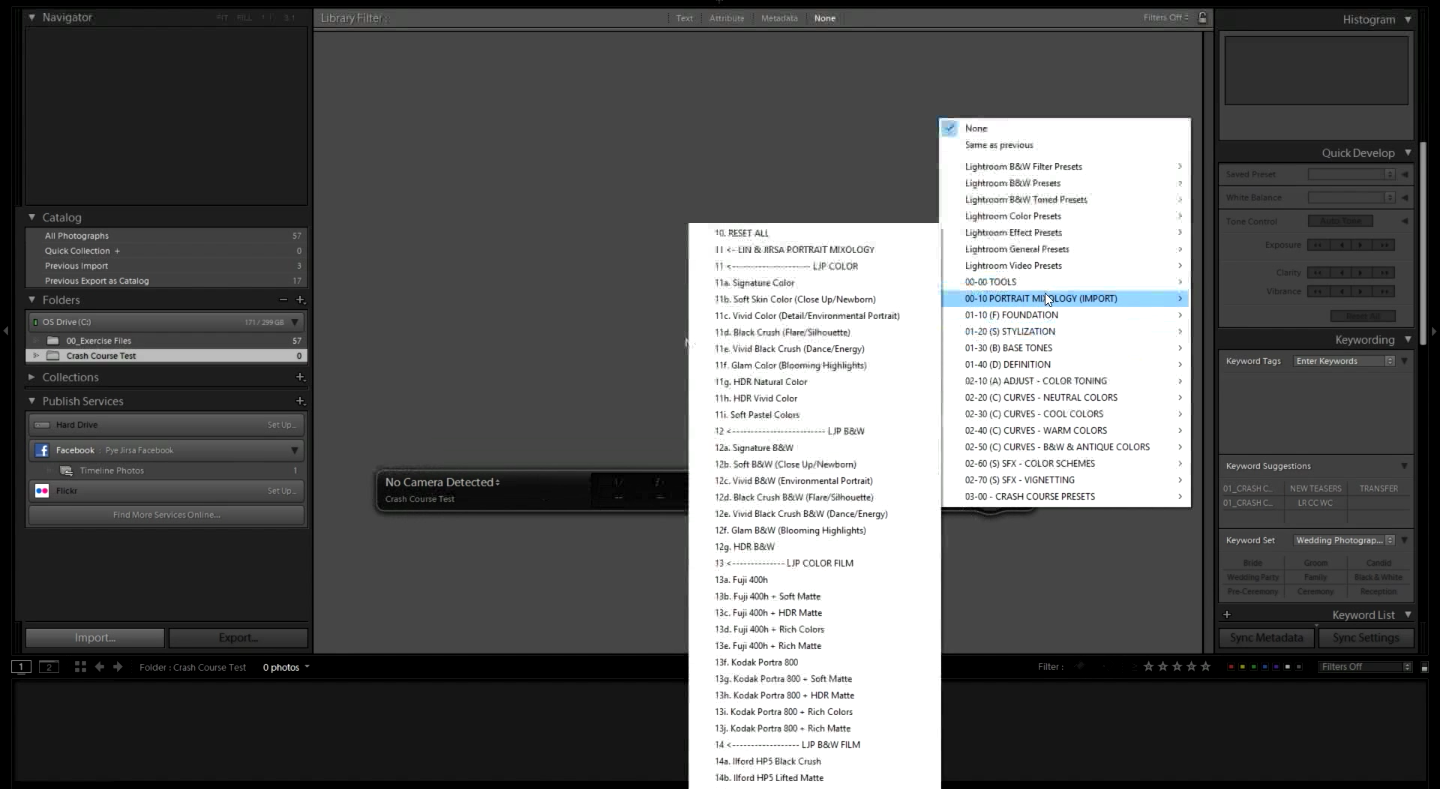Screen dimensions: 1440x789
Task: Click the Auto Tone button
Action: pos(1340,221)
